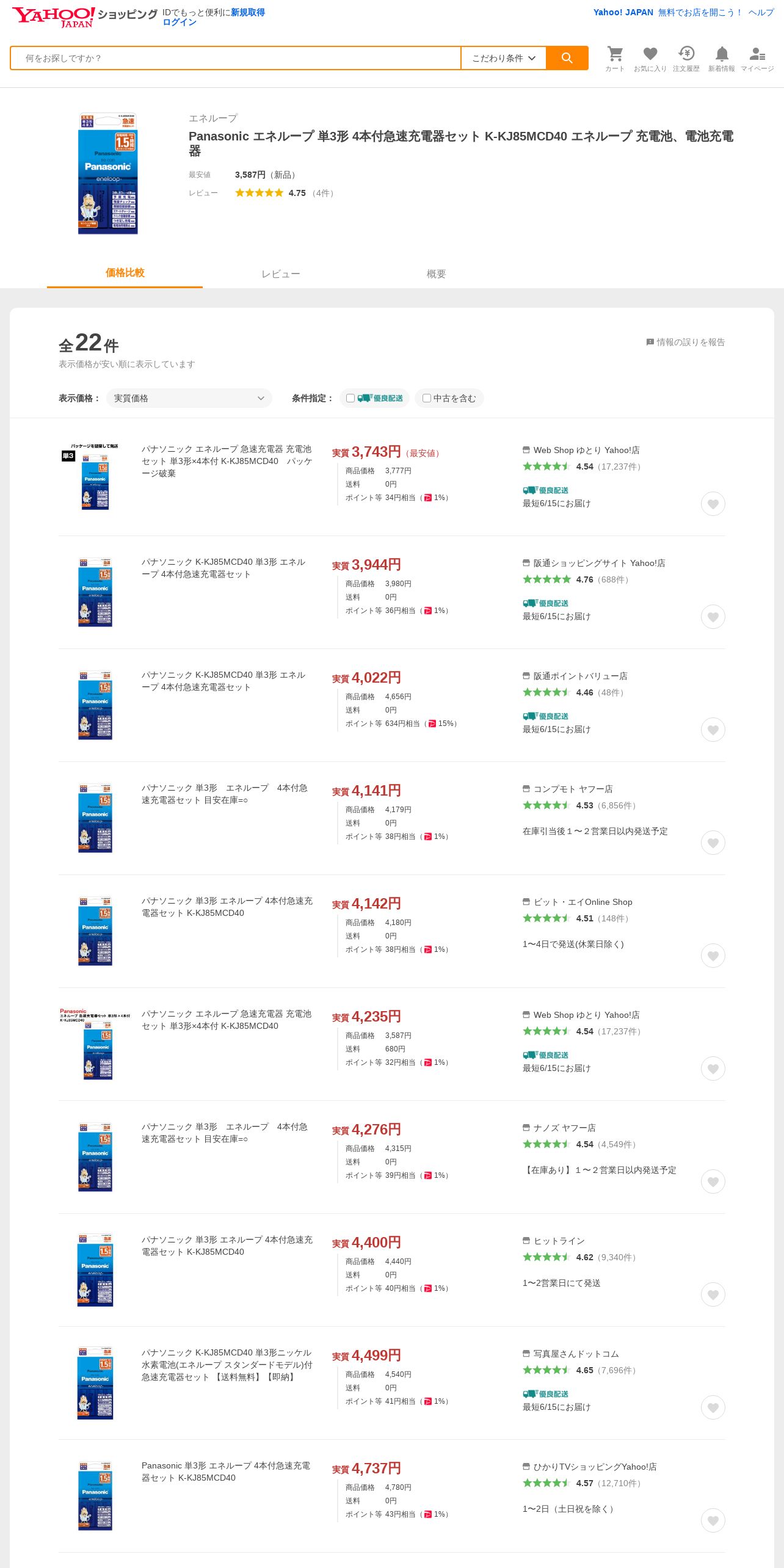
Task: Enable the 優良配送 filter checkbox
Action: 350,398
